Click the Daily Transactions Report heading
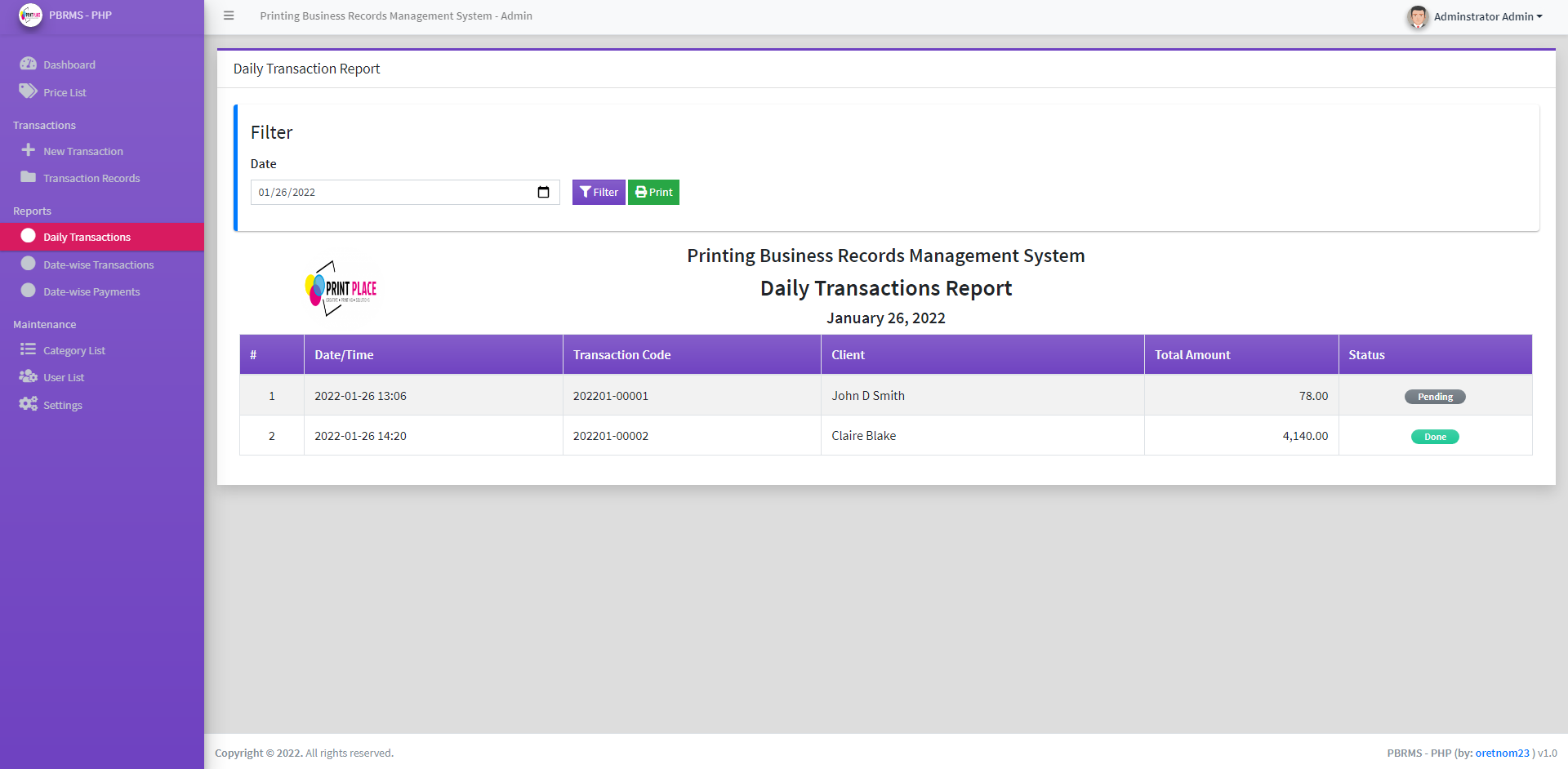This screenshot has height=769, width=1568. (885, 288)
